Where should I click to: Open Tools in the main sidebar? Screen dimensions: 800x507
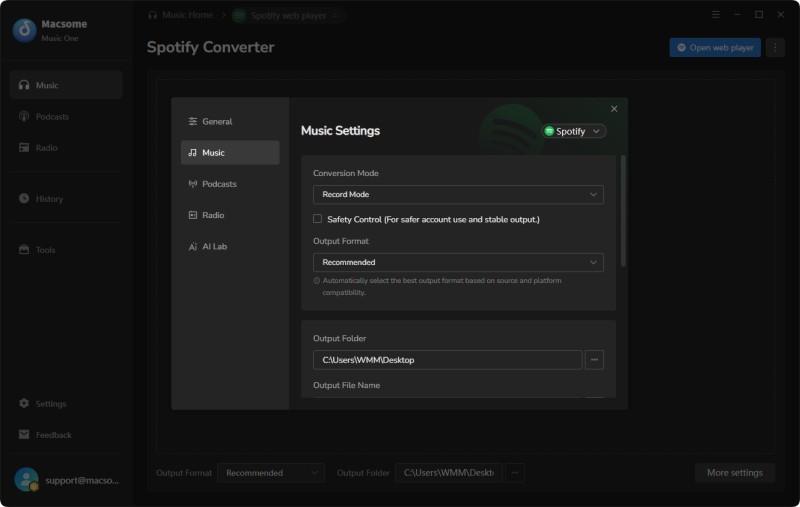click(x=66, y=249)
